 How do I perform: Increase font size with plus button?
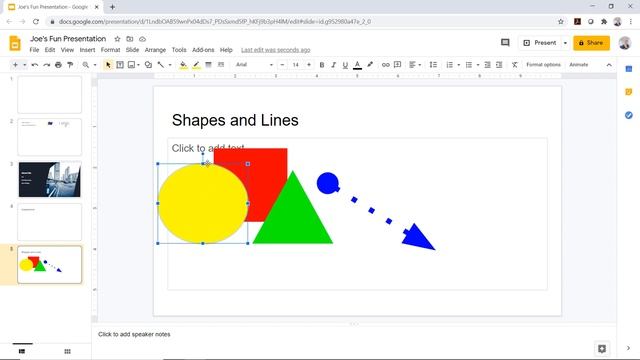point(309,65)
